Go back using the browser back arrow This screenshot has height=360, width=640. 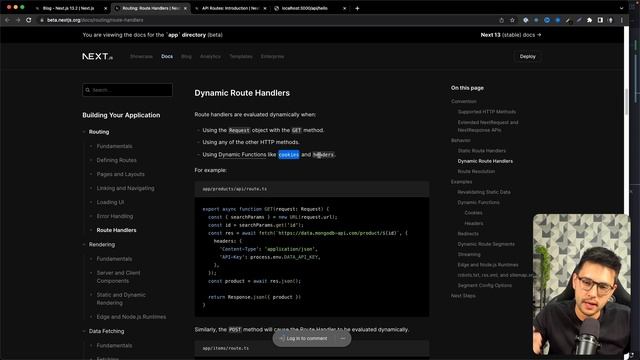click(7, 20)
